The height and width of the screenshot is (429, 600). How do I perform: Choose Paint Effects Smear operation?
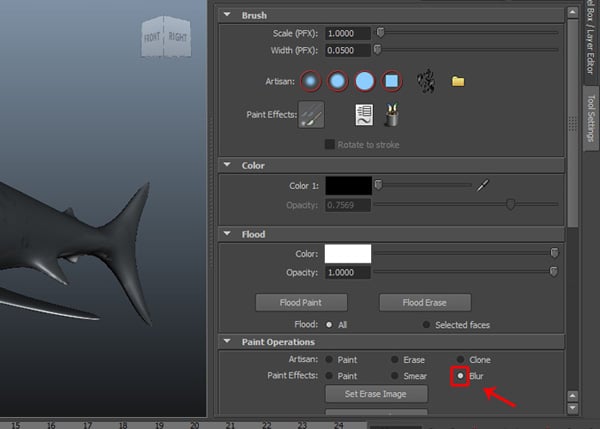tap(395, 376)
